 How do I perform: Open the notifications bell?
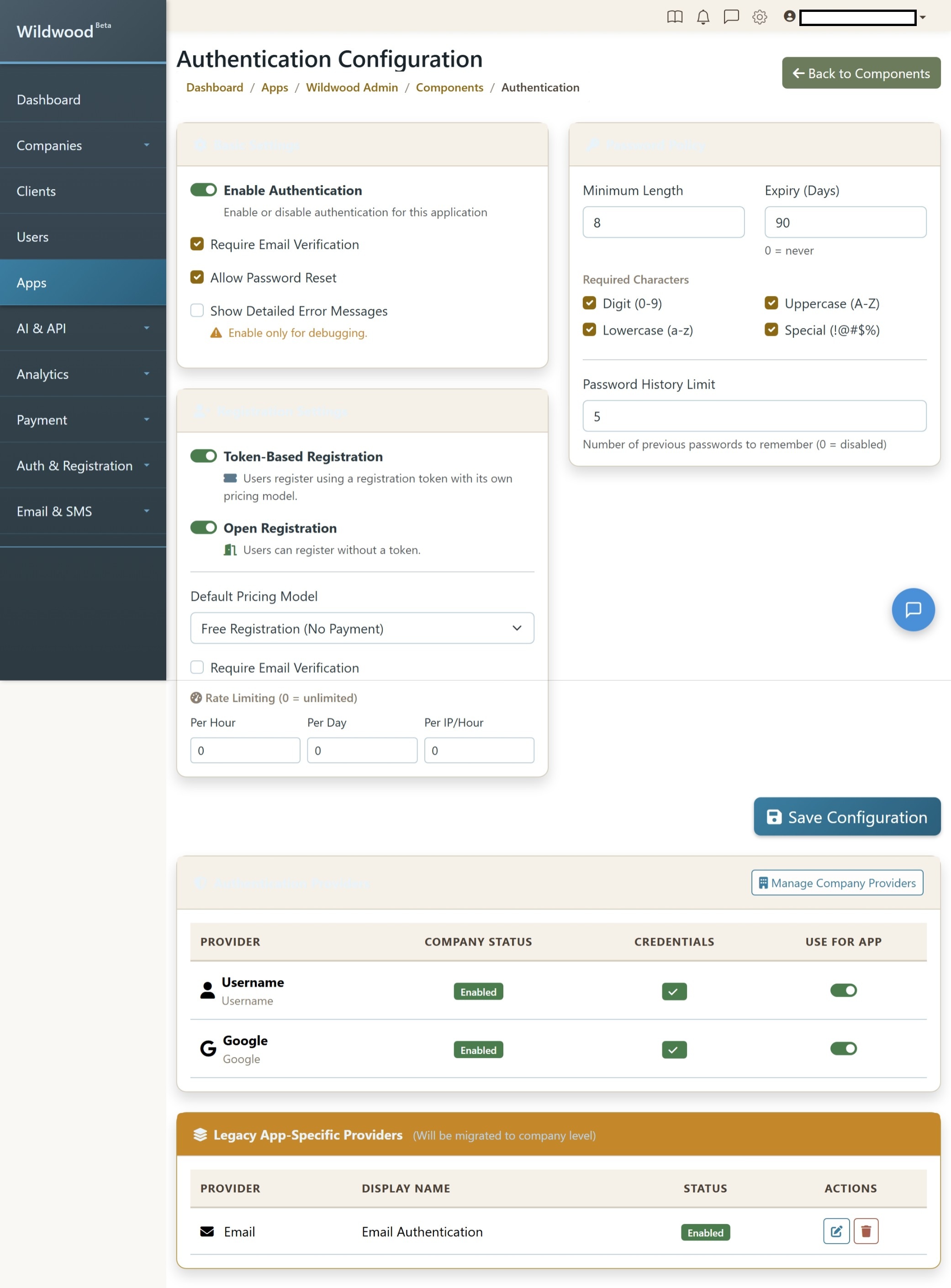pos(703,17)
